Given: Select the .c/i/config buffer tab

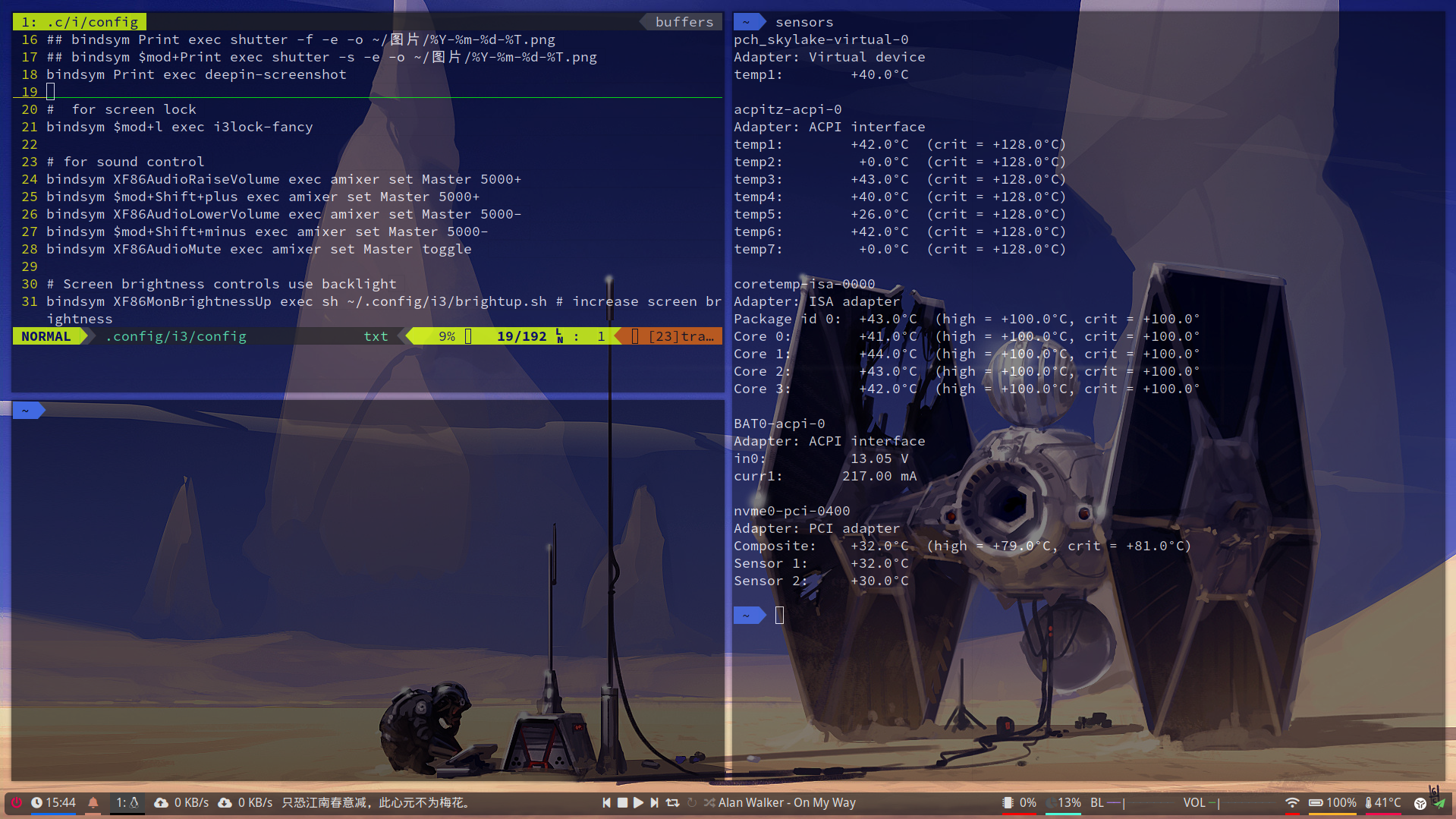Looking at the screenshot, I should coord(78,21).
